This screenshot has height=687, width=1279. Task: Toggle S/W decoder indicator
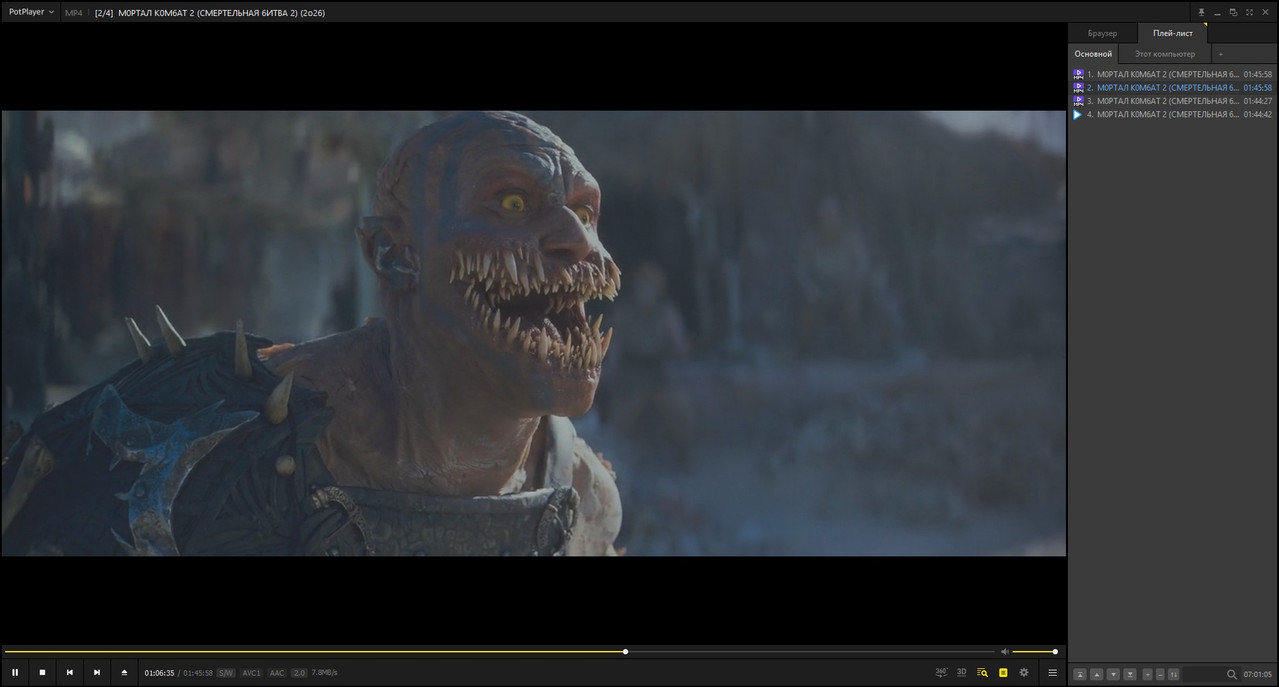pyautogui.click(x=226, y=673)
